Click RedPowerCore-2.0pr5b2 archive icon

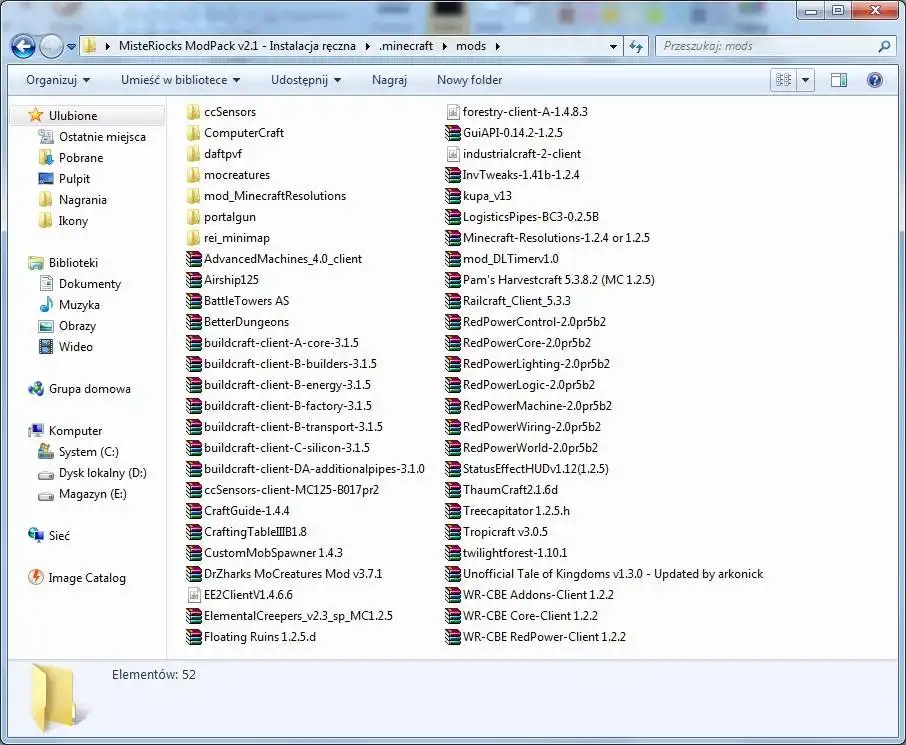[x=453, y=343]
